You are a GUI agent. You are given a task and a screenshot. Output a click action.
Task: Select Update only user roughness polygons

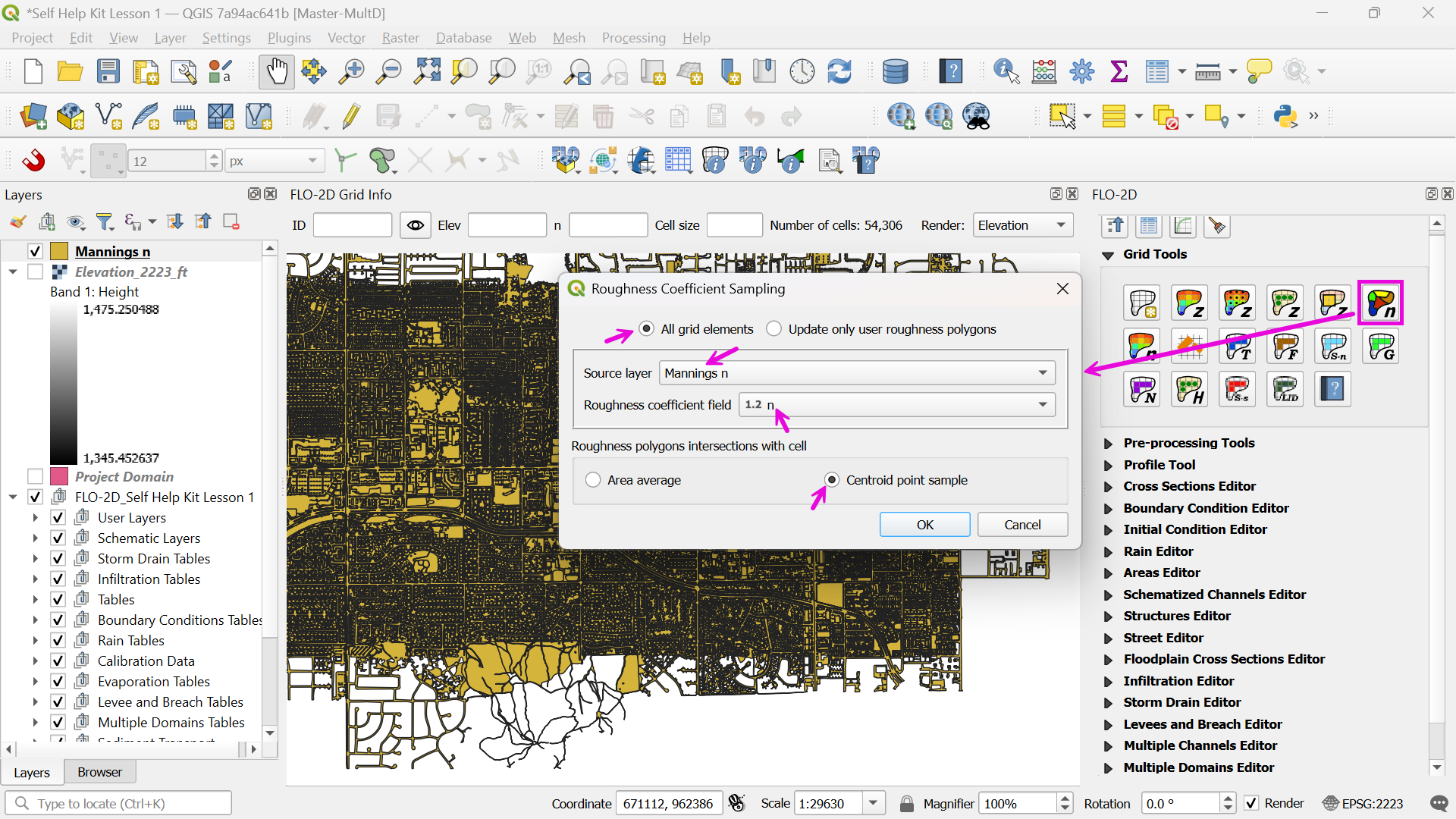[x=774, y=329]
